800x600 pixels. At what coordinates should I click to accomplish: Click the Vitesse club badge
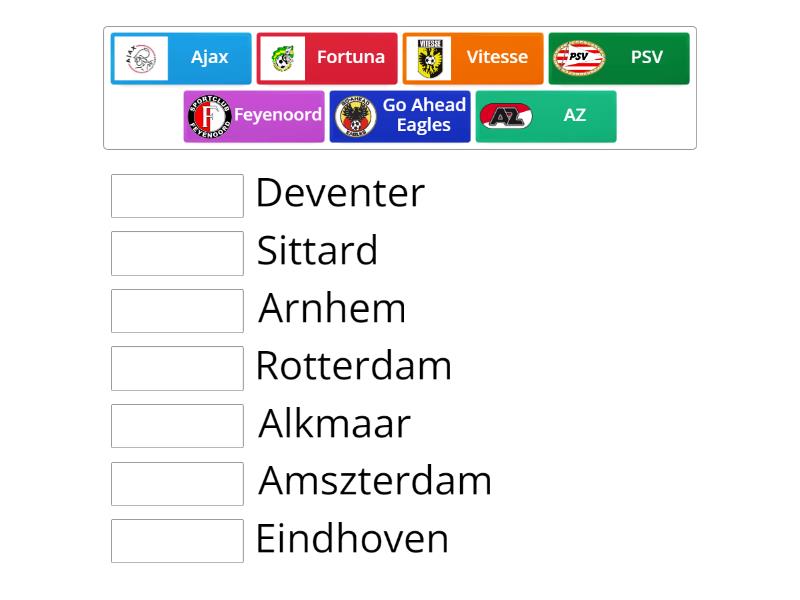click(433, 58)
